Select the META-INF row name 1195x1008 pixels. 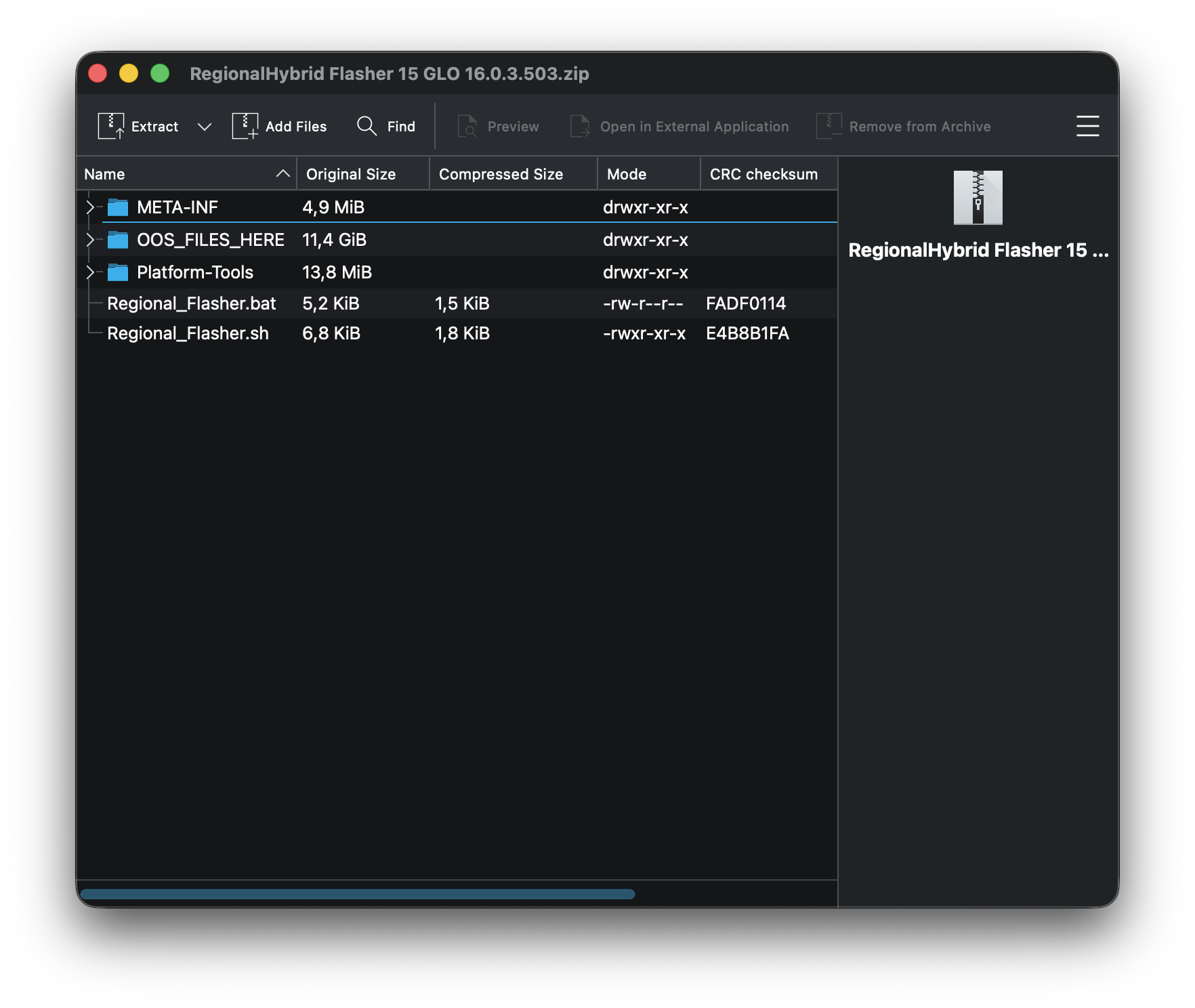point(177,207)
